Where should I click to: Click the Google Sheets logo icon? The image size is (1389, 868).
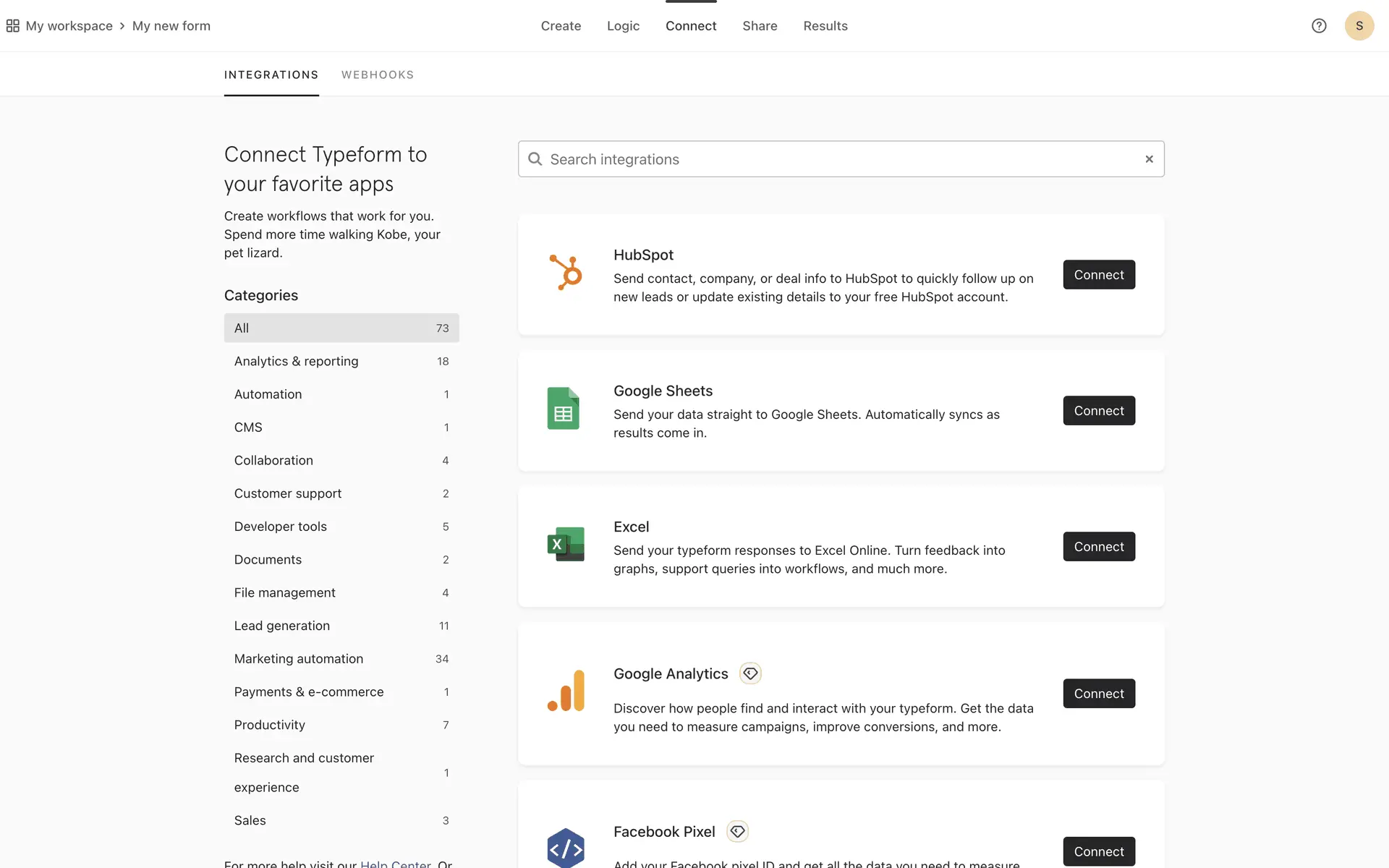click(x=563, y=409)
